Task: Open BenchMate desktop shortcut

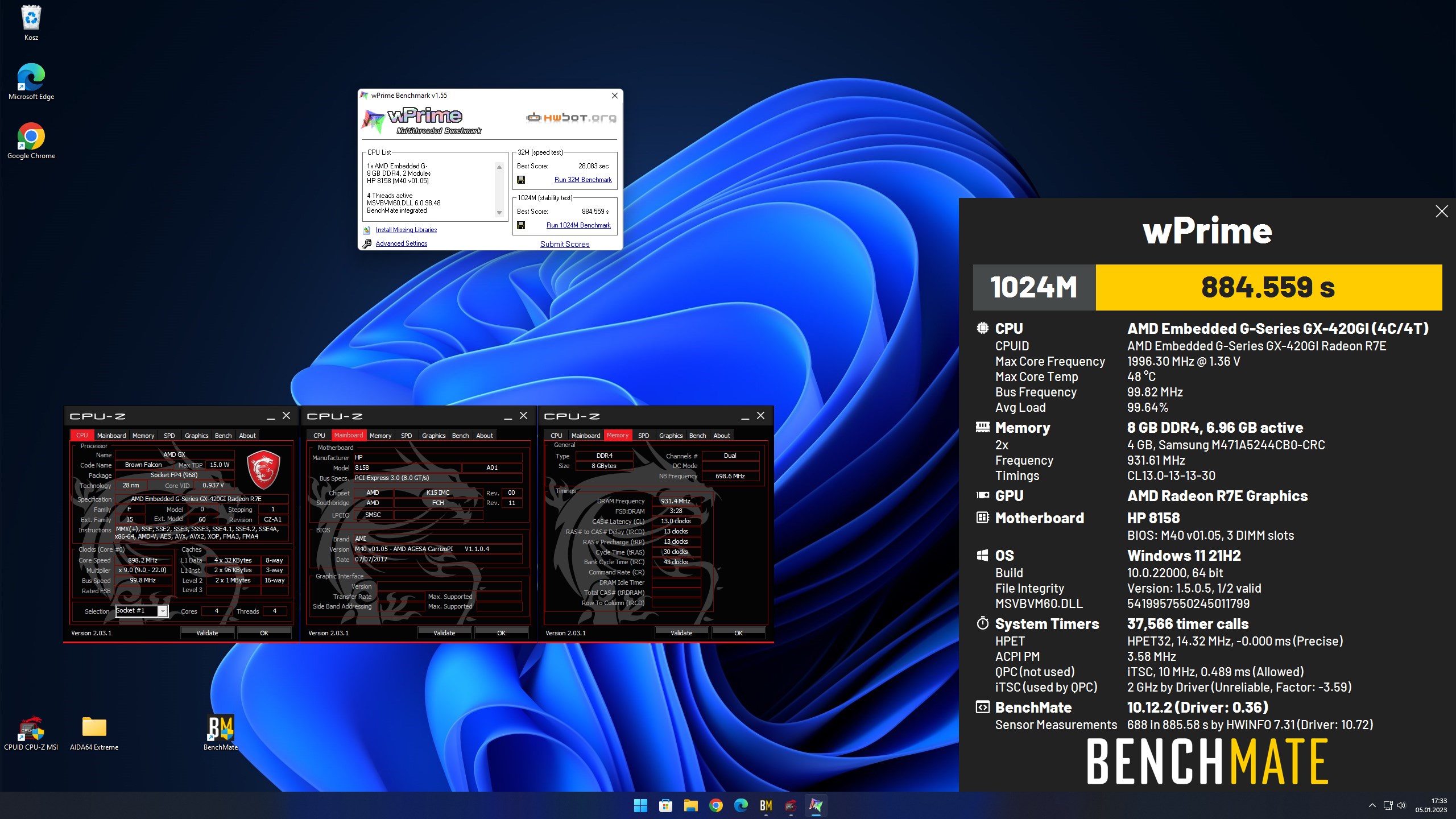Action: pyautogui.click(x=221, y=733)
